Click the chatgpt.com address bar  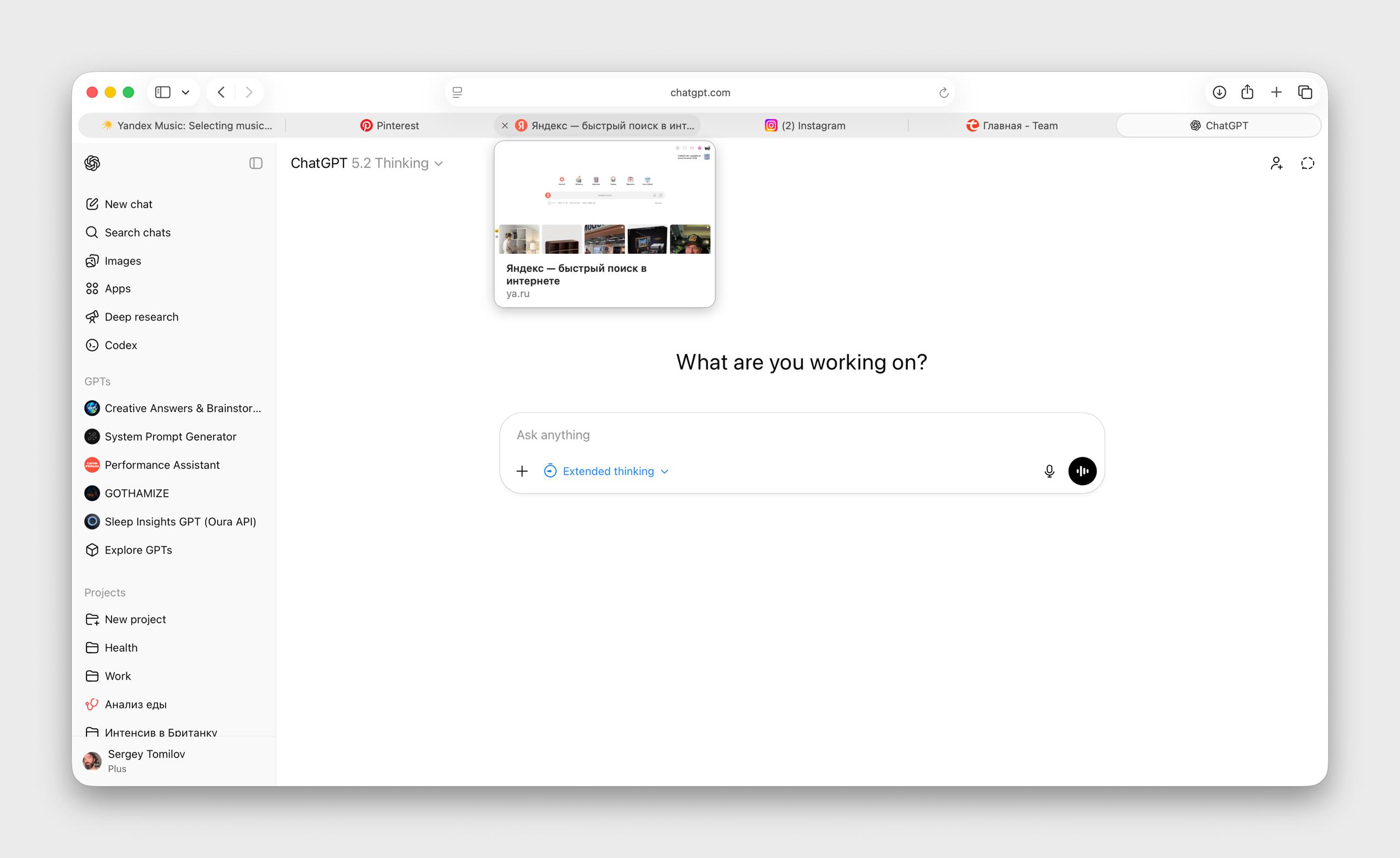coord(700,92)
